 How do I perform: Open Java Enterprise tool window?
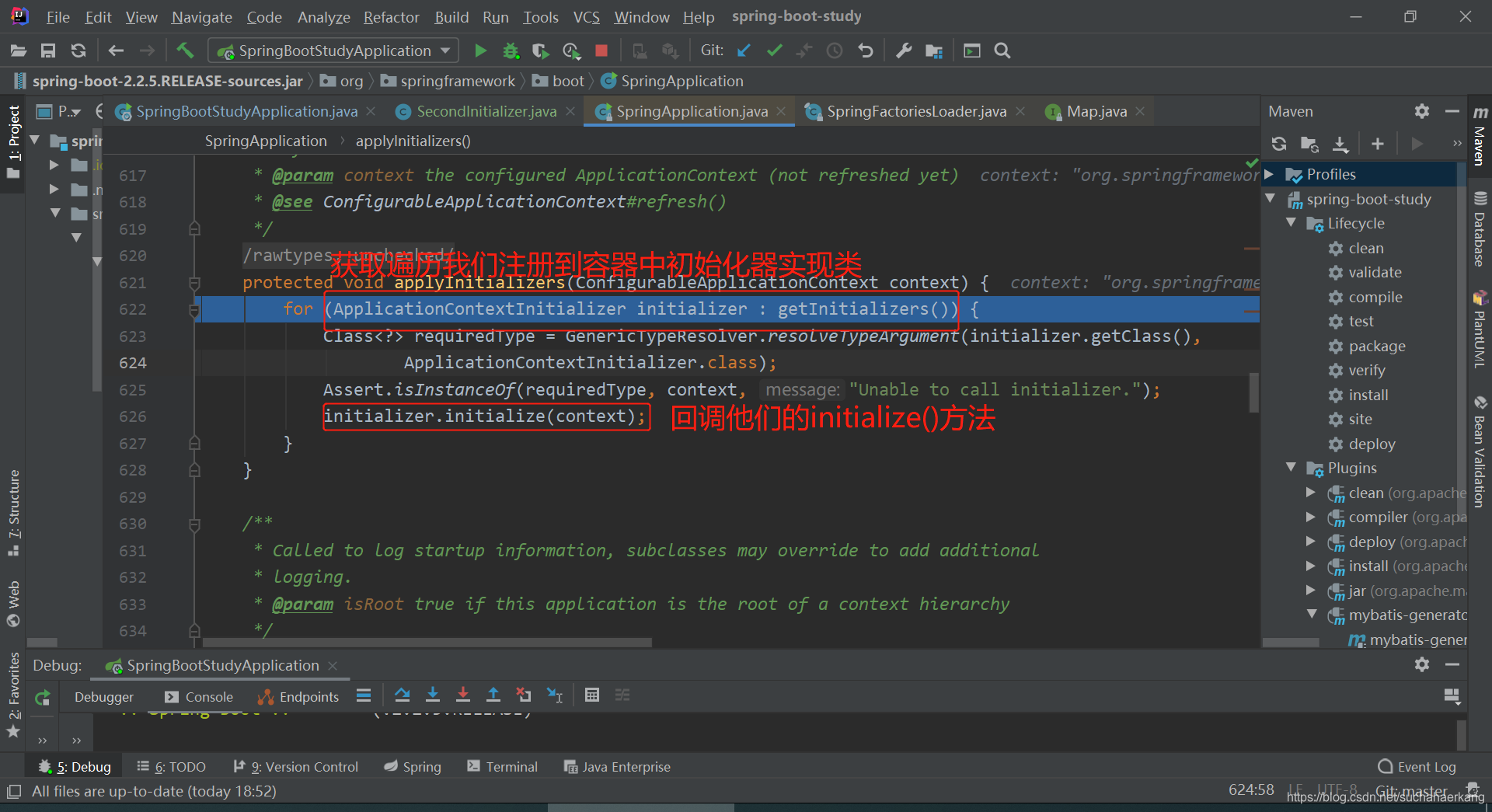click(617, 767)
